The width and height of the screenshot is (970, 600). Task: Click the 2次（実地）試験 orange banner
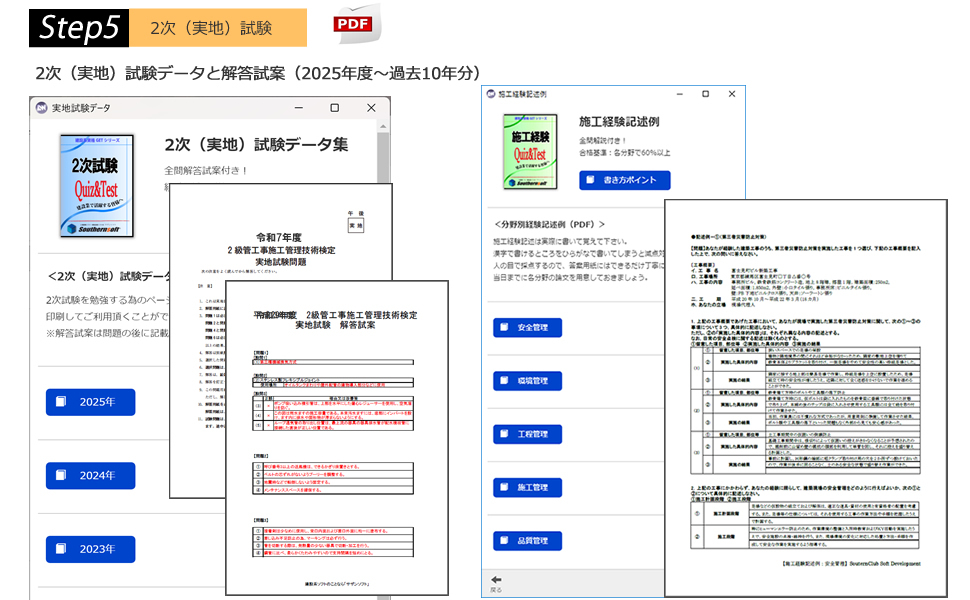[218, 28]
